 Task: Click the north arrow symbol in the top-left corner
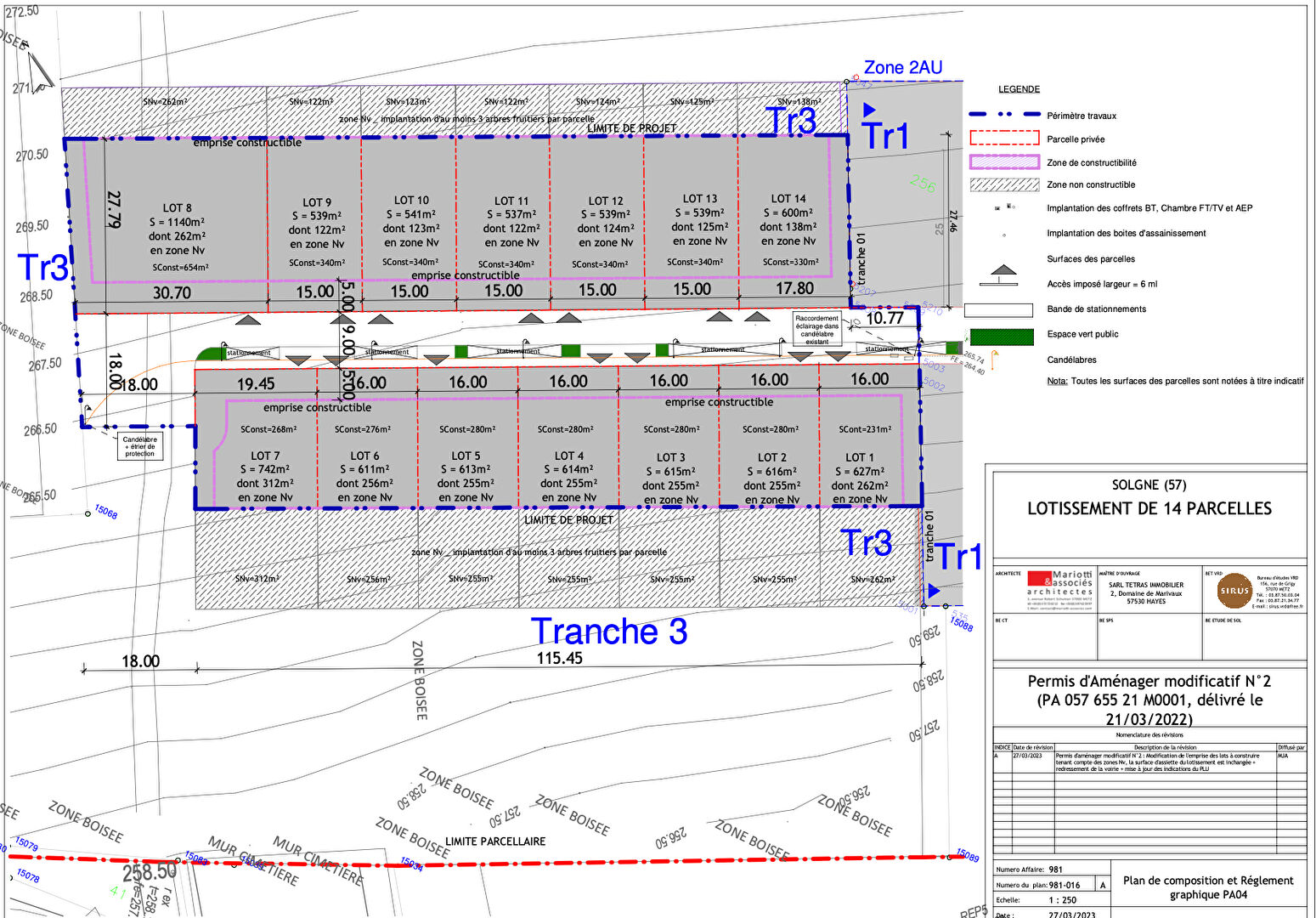(x=40, y=70)
